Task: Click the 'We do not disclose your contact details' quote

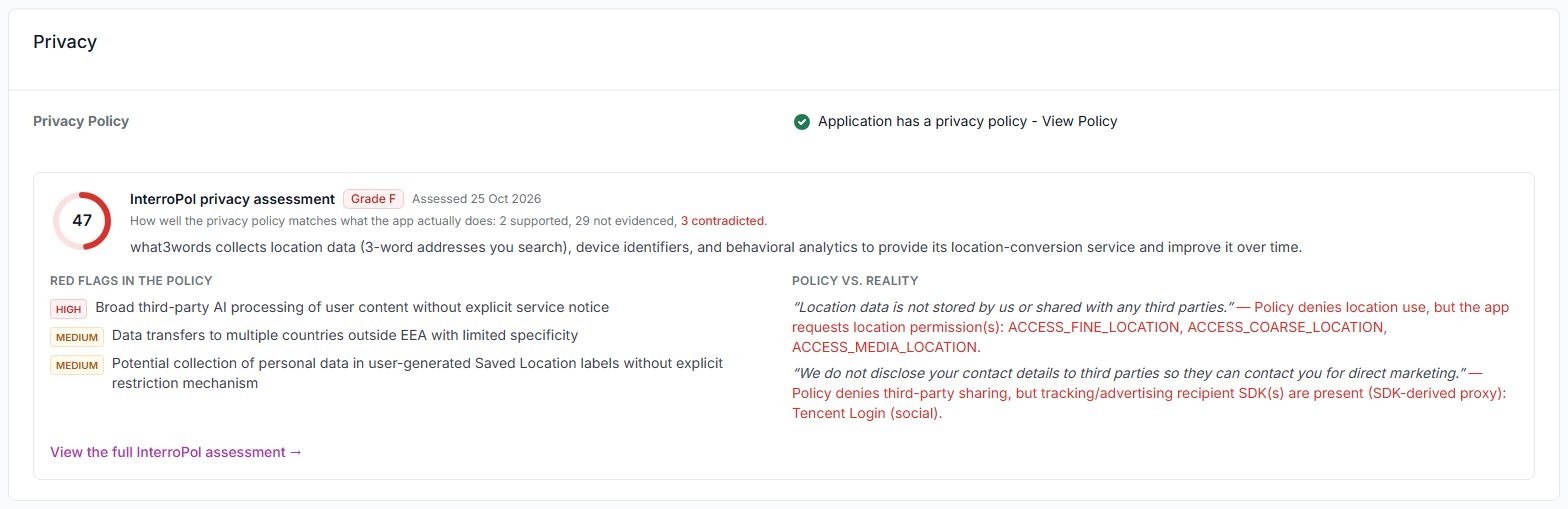Action: pyautogui.click(x=1129, y=373)
